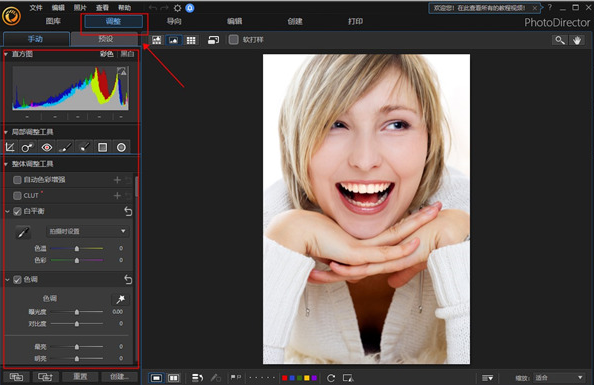Switch to the 打印 print module
Viewport: 594px width, 385px height.
click(x=355, y=21)
